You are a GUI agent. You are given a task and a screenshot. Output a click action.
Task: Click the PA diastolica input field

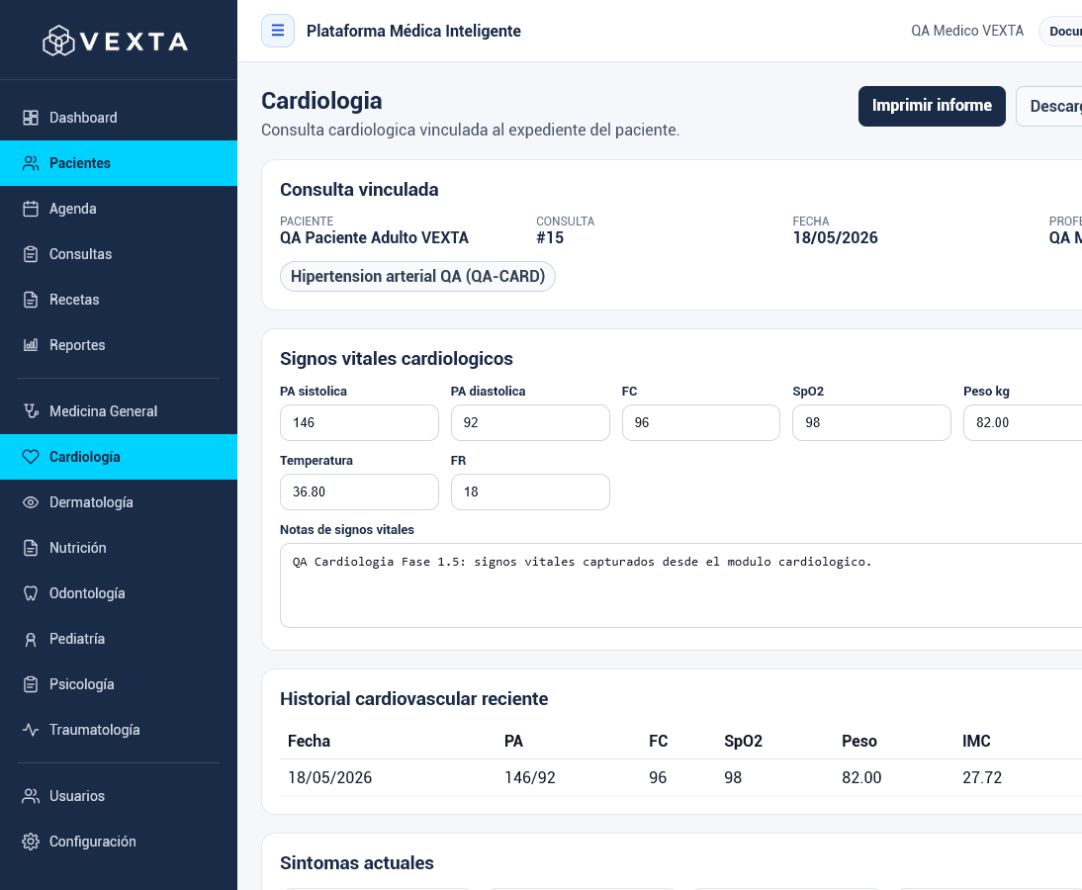[x=530, y=422]
